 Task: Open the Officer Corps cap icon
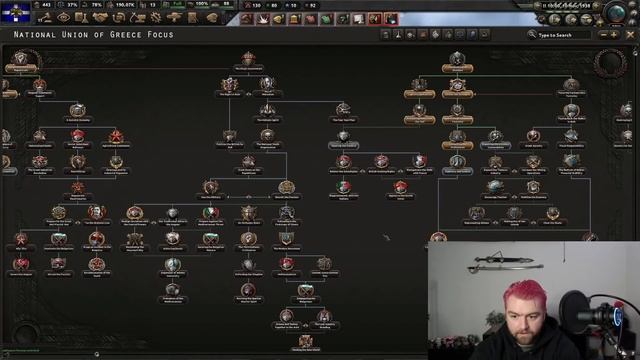(211, 18)
